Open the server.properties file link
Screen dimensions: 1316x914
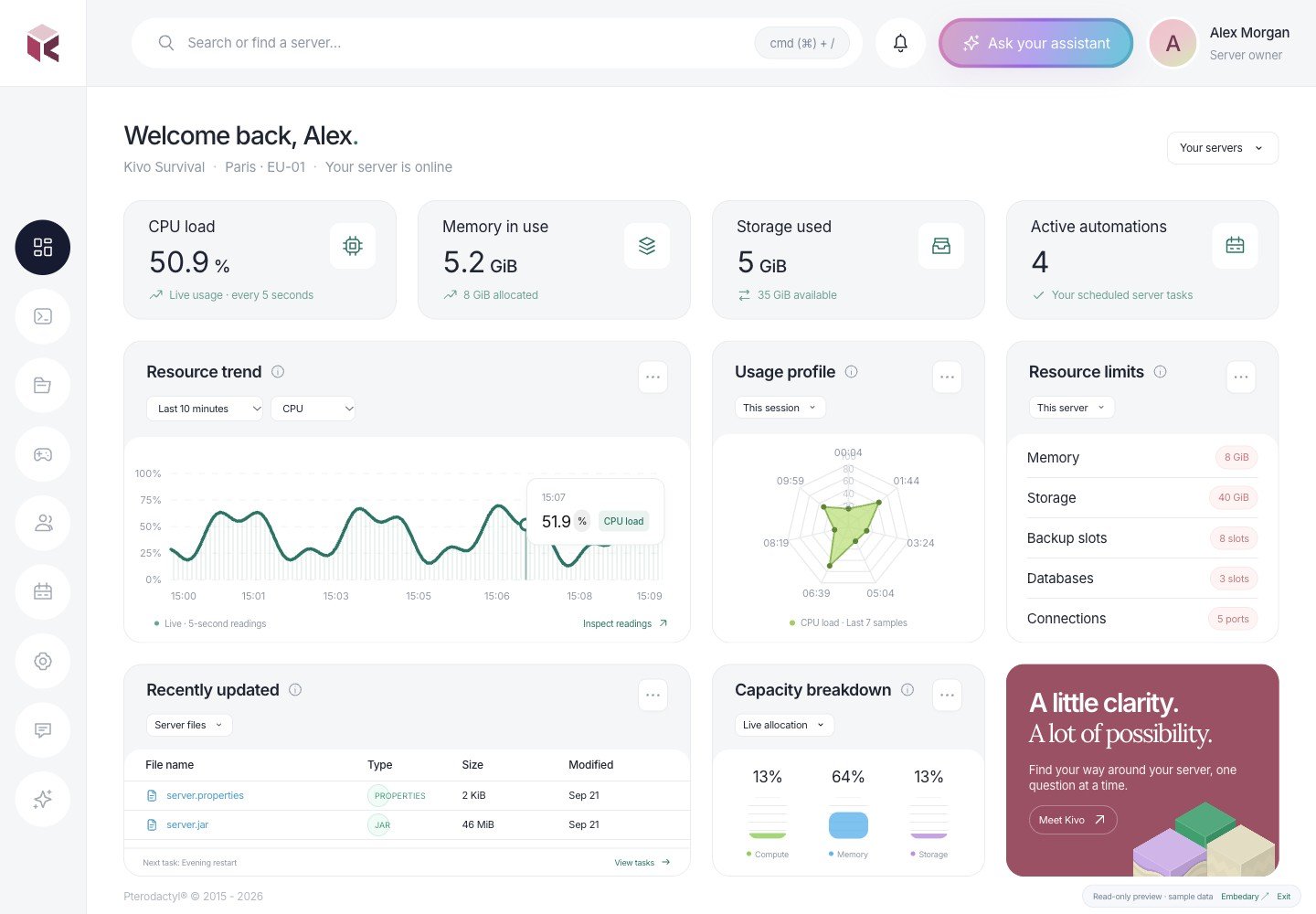coord(205,796)
